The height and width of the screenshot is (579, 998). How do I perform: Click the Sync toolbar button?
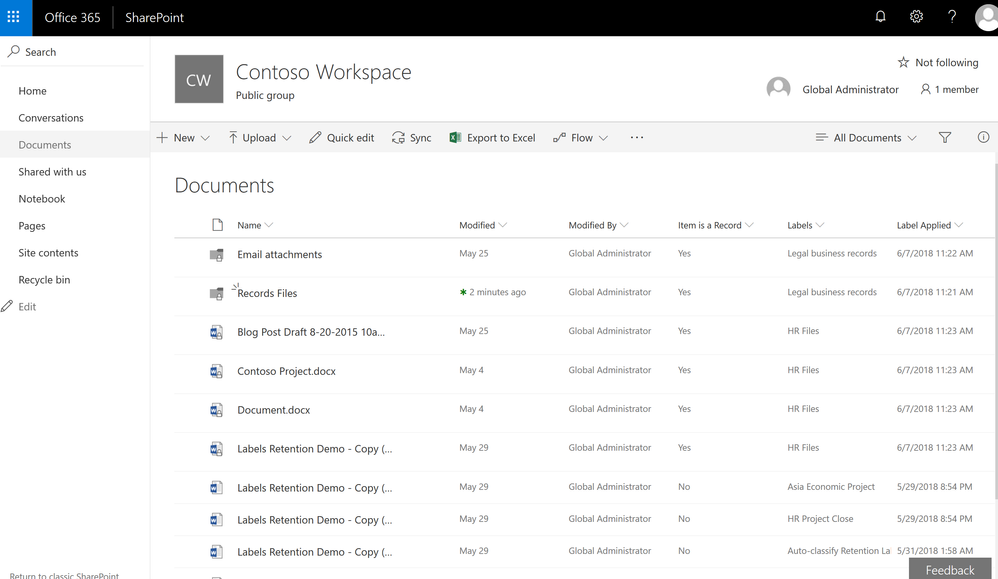(x=411, y=138)
